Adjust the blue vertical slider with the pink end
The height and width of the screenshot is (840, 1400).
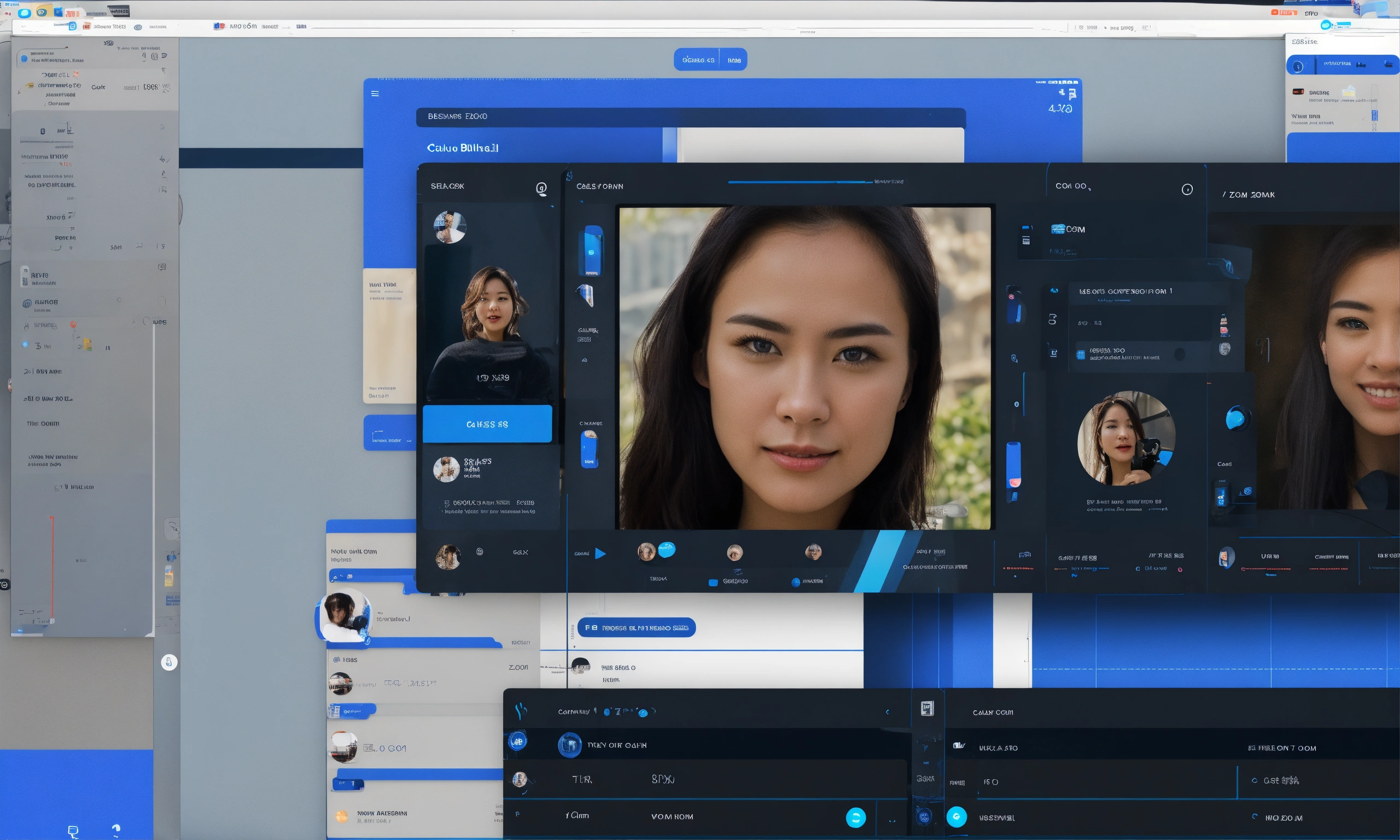point(1013,465)
